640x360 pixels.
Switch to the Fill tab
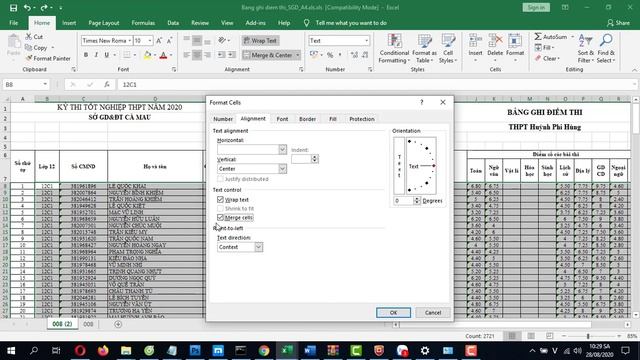click(x=333, y=119)
